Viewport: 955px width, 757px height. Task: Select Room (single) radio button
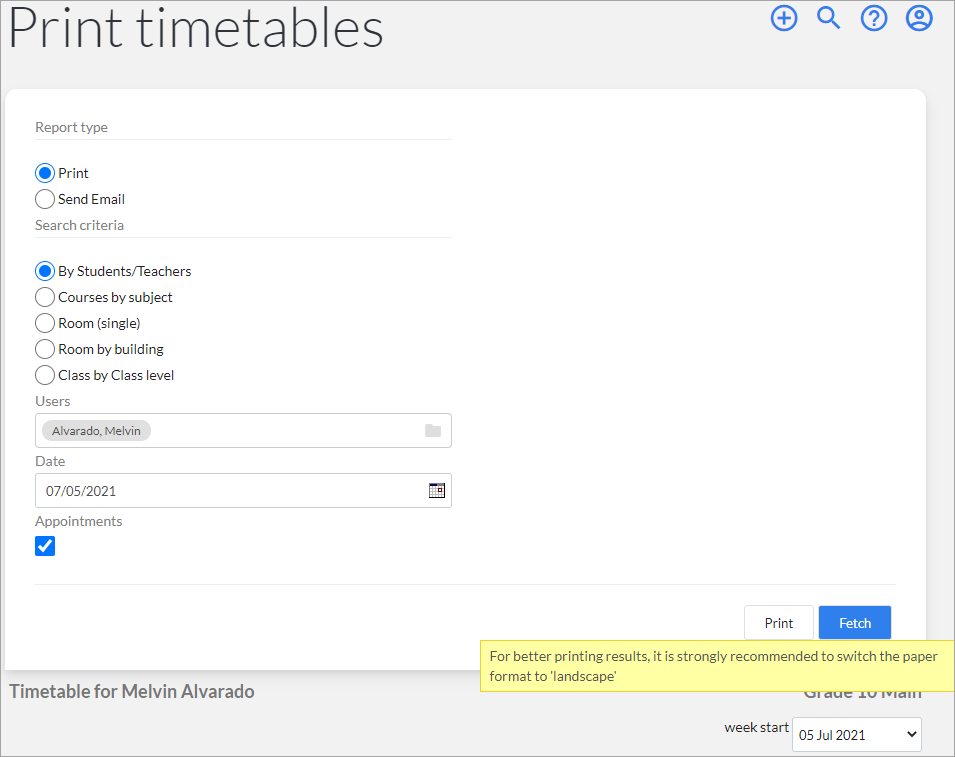coord(45,323)
